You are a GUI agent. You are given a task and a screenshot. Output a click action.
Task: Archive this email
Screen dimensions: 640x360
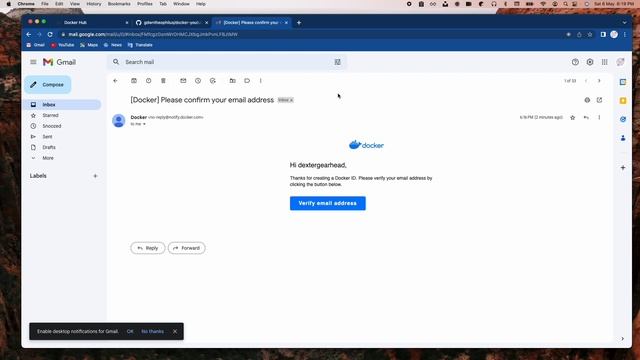pyautogui.click(x=134, y=81)
